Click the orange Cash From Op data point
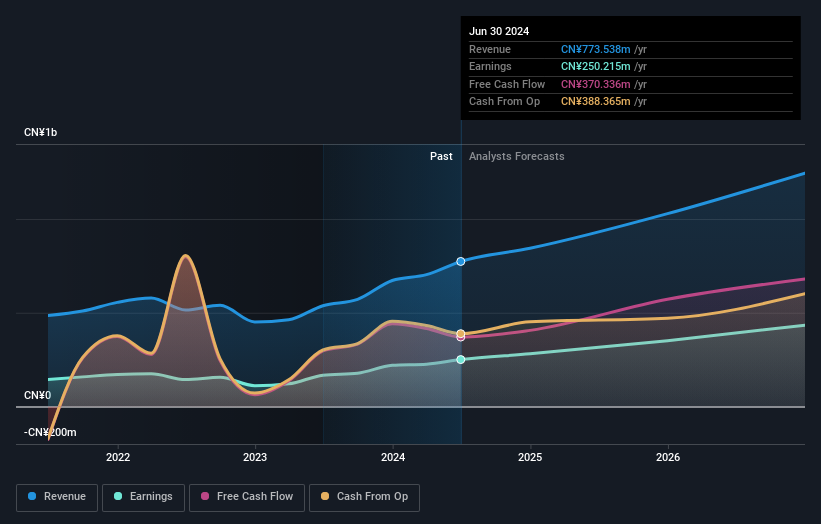 (460, 333)
